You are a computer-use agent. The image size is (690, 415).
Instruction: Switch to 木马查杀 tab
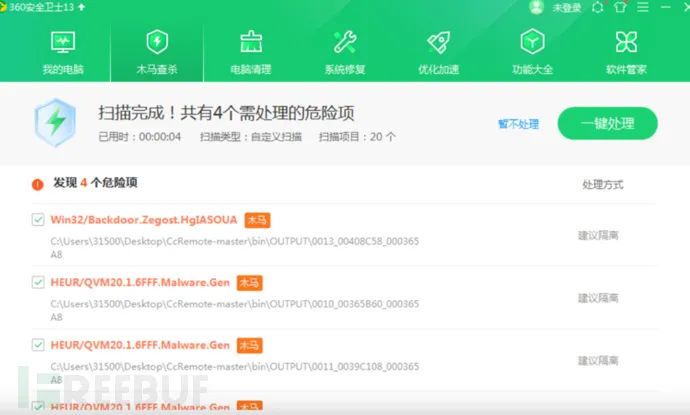click(x=157, y=53)
